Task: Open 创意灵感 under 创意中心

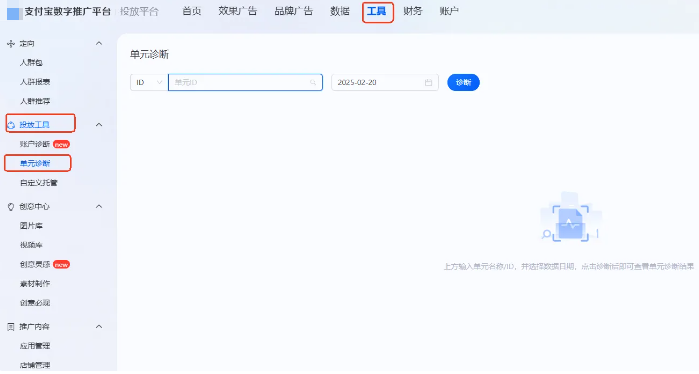Action: point(35,265)
